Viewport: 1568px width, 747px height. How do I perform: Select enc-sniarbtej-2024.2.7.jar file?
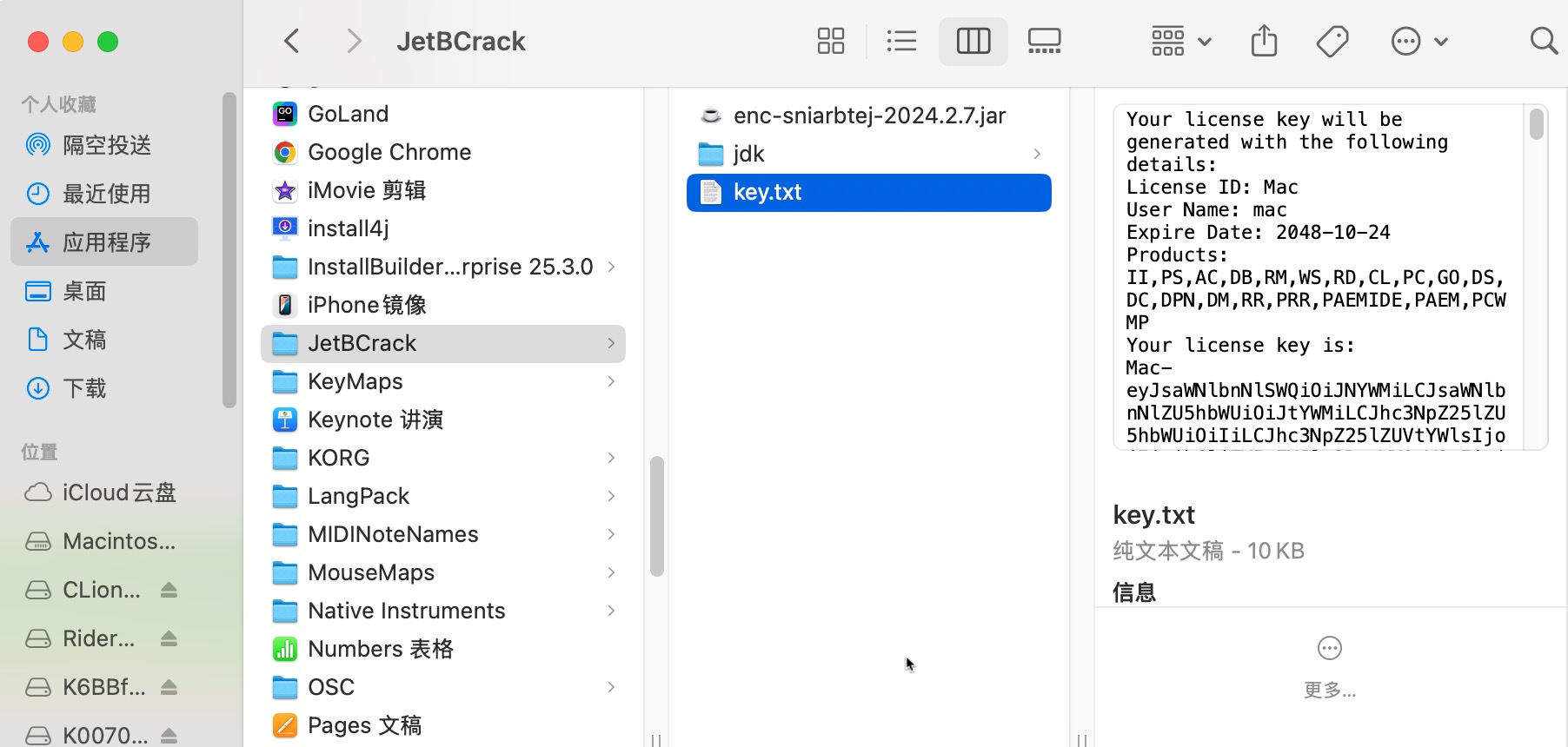(868, 116)
